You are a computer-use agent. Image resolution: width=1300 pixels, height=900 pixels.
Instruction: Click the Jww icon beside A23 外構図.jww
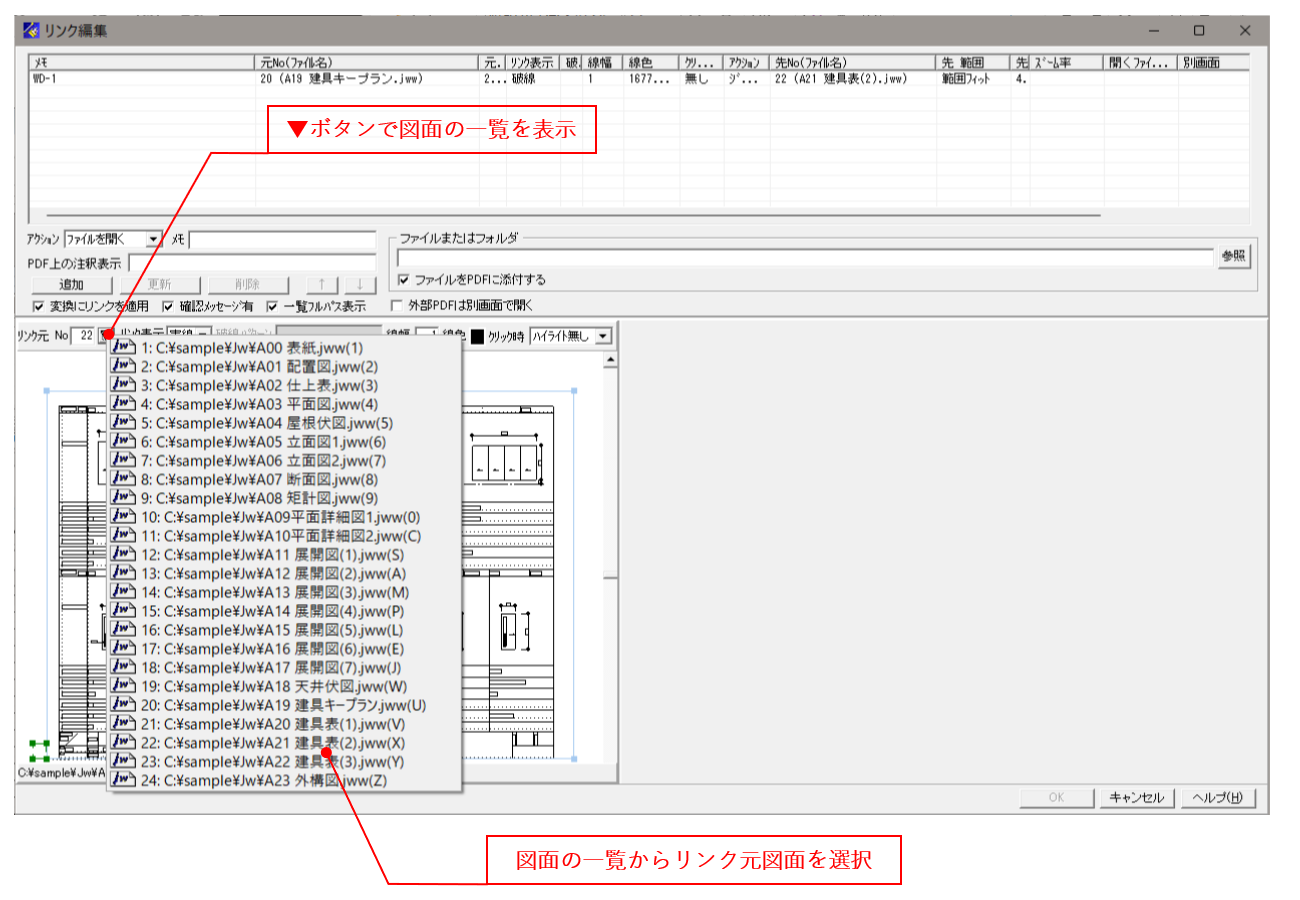coord(122,781)
